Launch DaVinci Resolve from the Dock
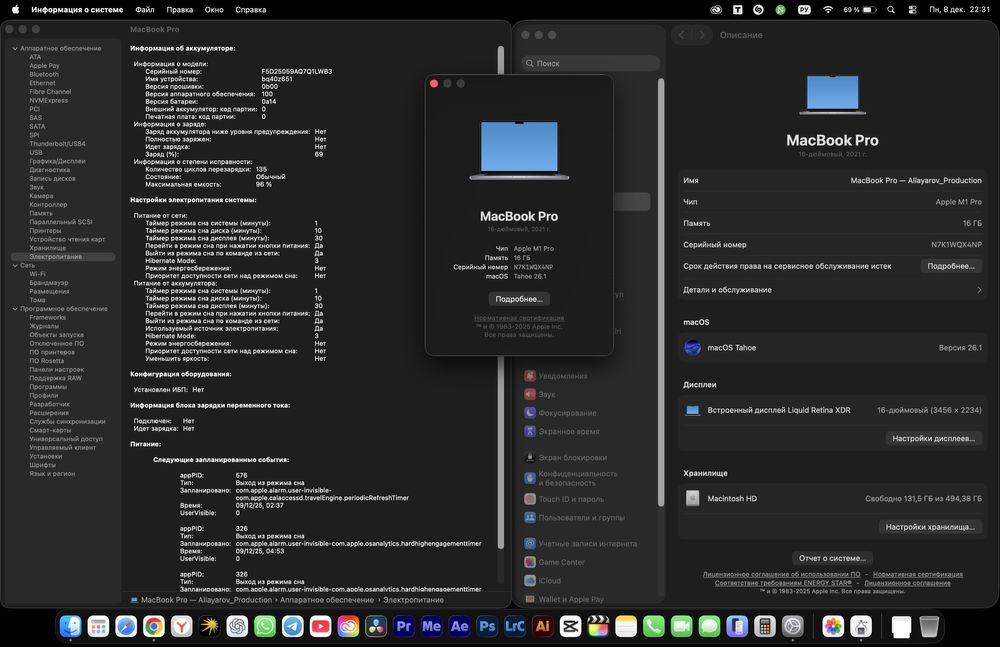Image resolution: width=1000 pixels, height=647 pixels. click(x=376, y=627)
